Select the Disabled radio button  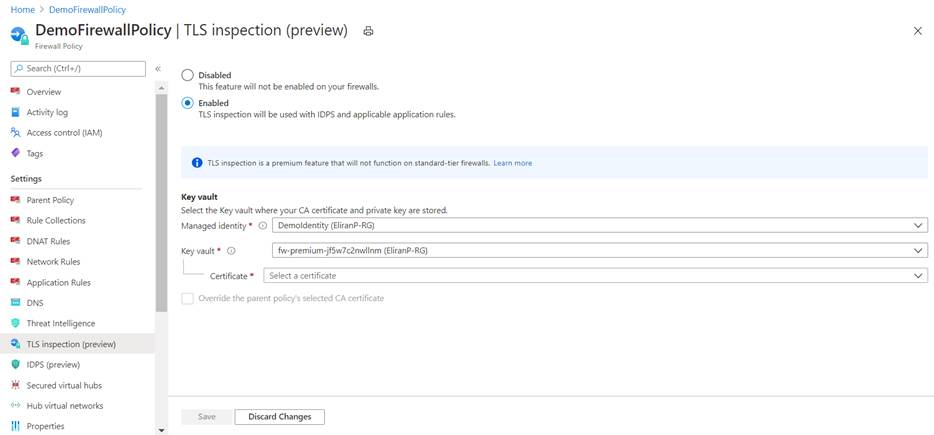(x=187, y=75)
